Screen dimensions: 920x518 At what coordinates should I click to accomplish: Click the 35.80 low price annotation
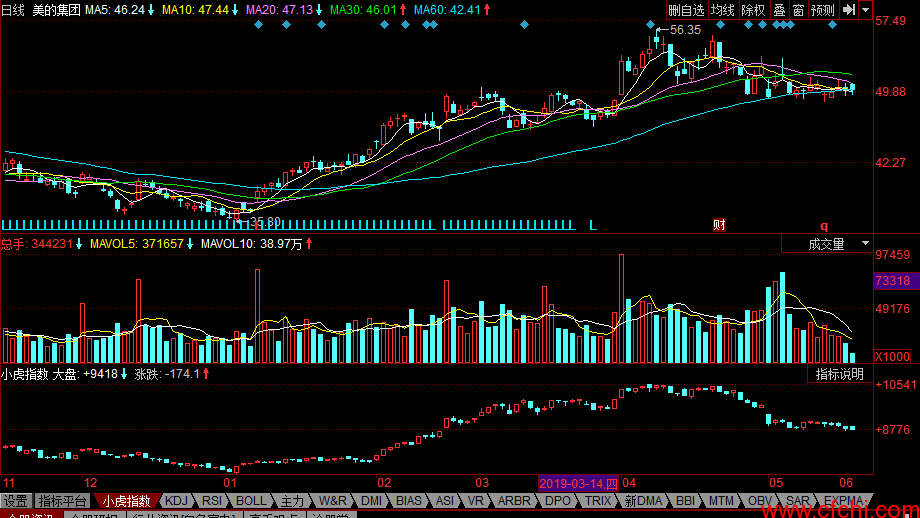(x=265, y=222)
